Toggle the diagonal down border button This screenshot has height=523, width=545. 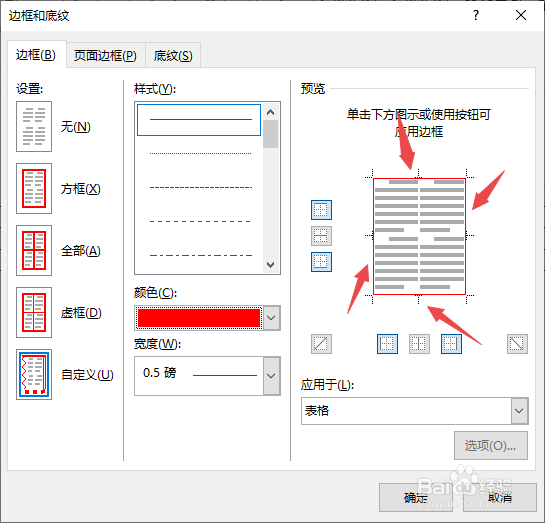tap(517, 344)
